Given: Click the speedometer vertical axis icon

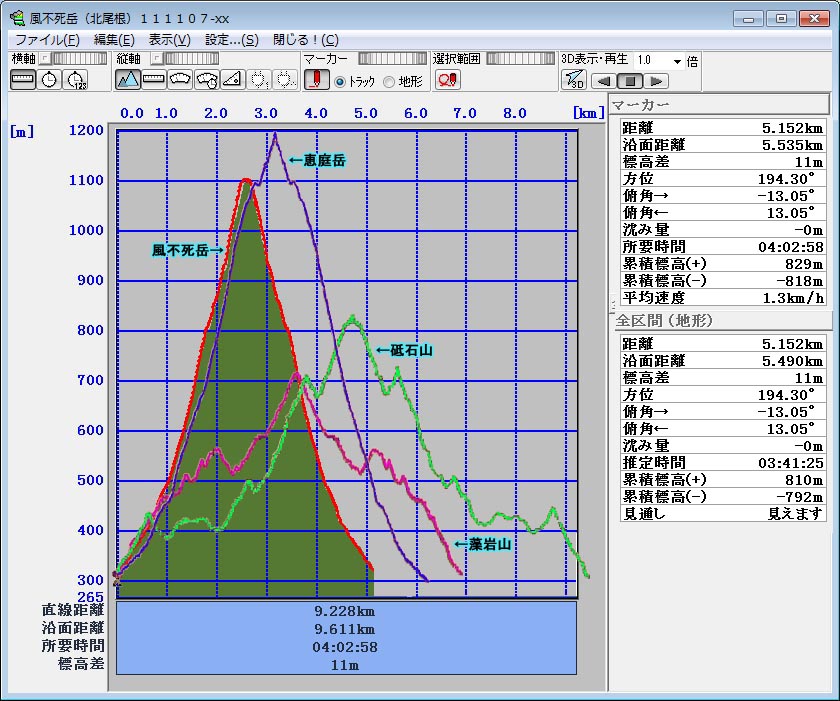Looking at the screenshot, I should (181, 80).
